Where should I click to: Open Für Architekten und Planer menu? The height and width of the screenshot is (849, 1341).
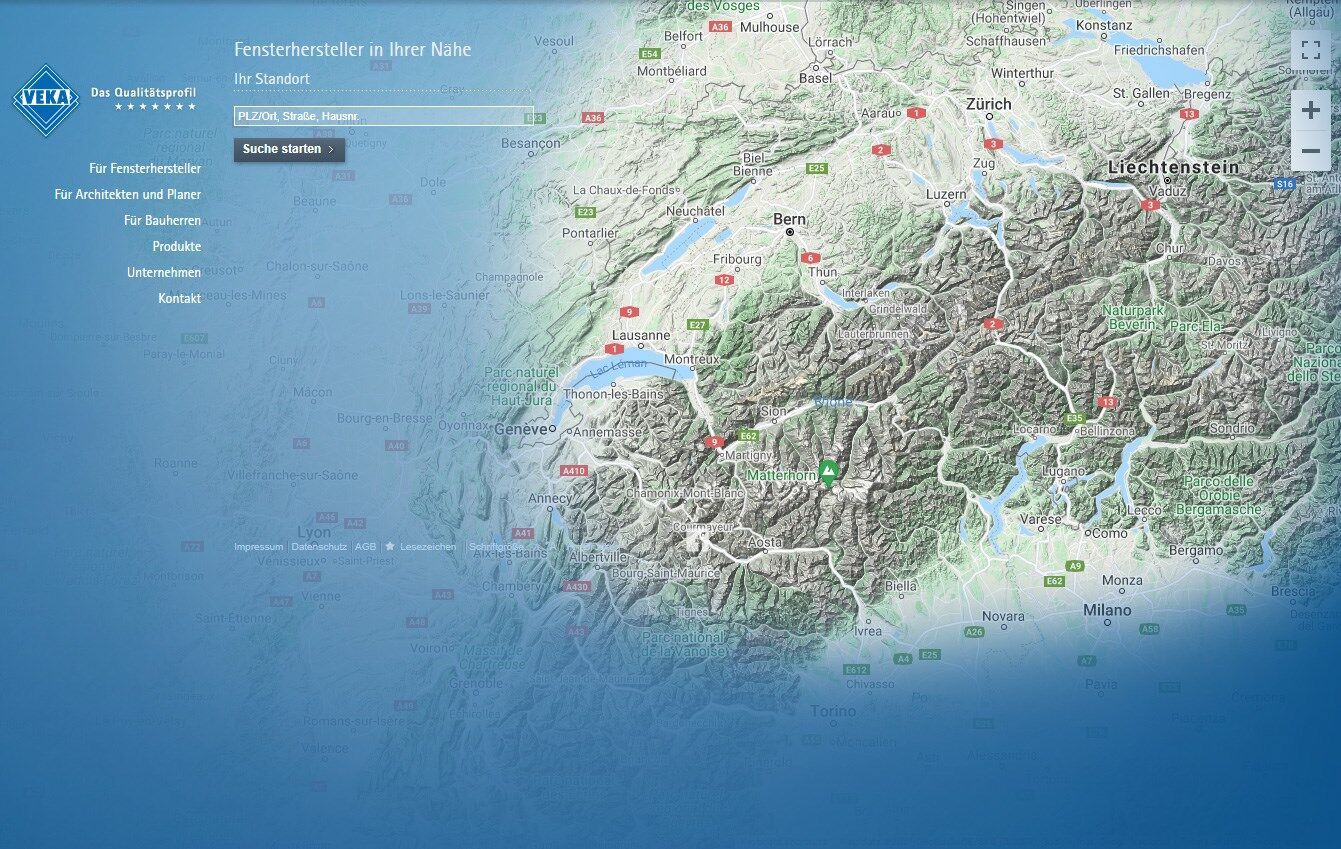(x=128, y=195)
